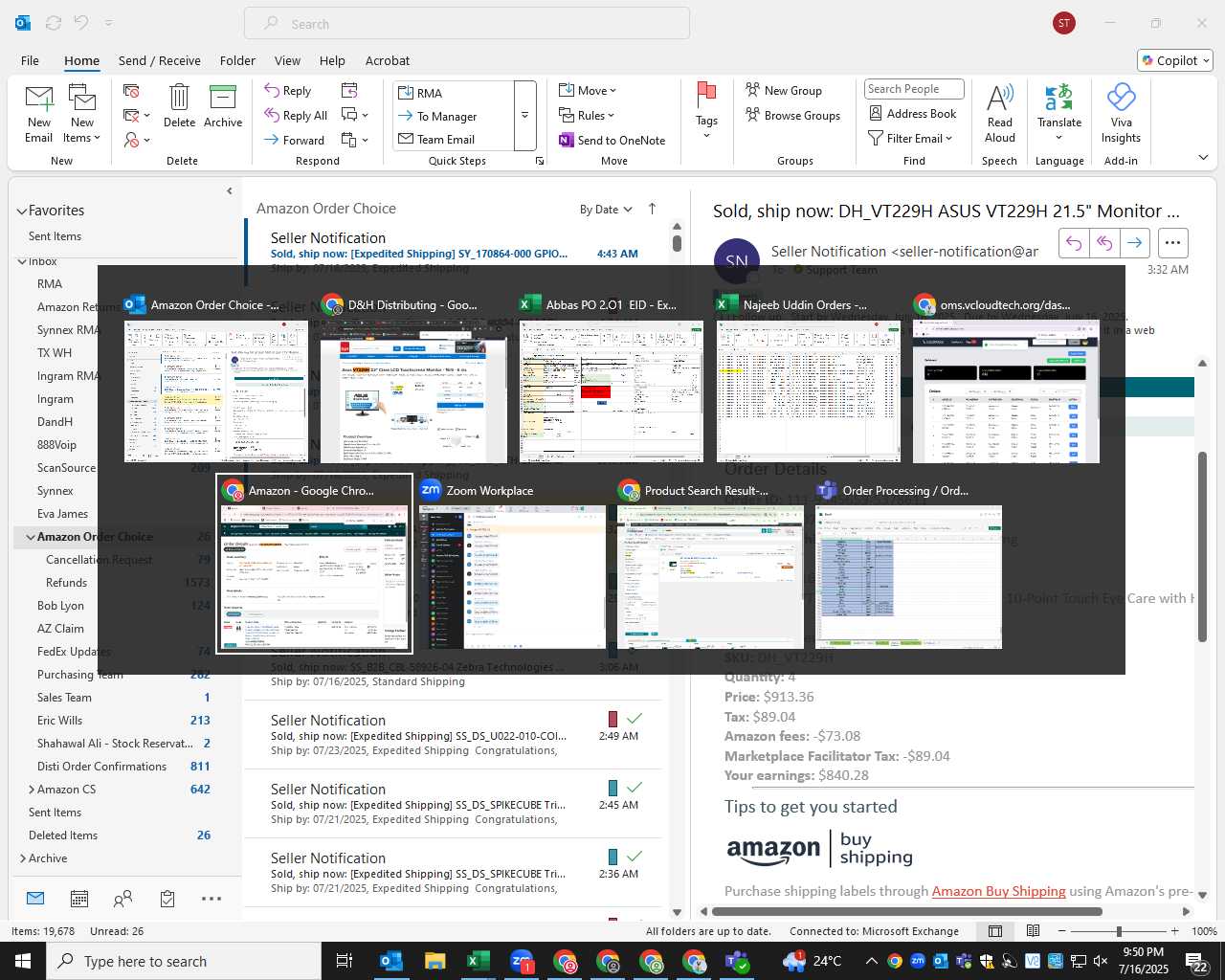This screenshot has height=980, width=1225.
Task: Click the reading pane Reply arrow
Action: [x=1074, y=243]
